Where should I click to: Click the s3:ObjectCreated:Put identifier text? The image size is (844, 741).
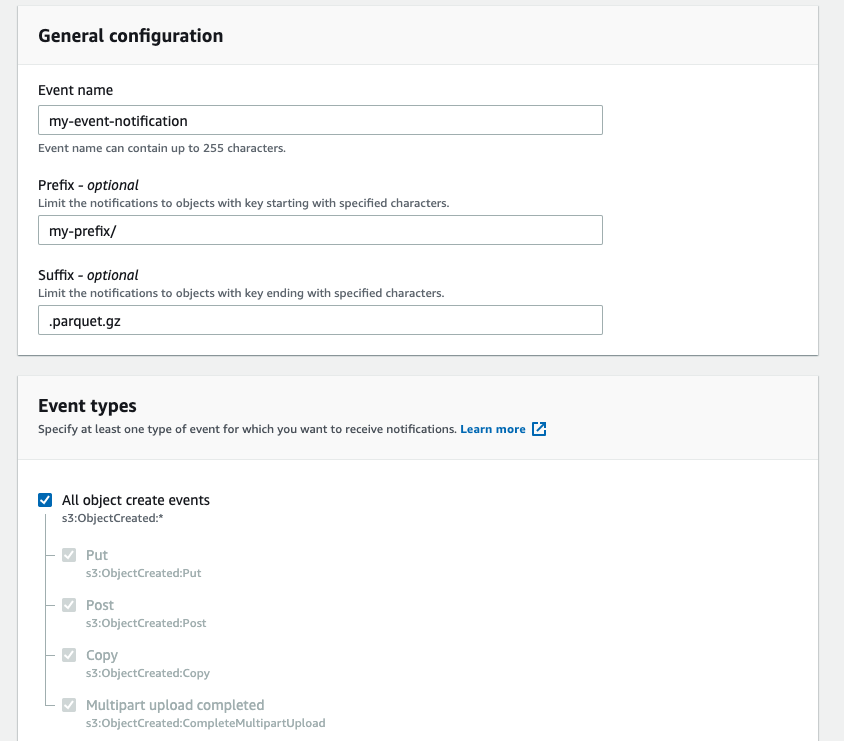tap(143, 573)
